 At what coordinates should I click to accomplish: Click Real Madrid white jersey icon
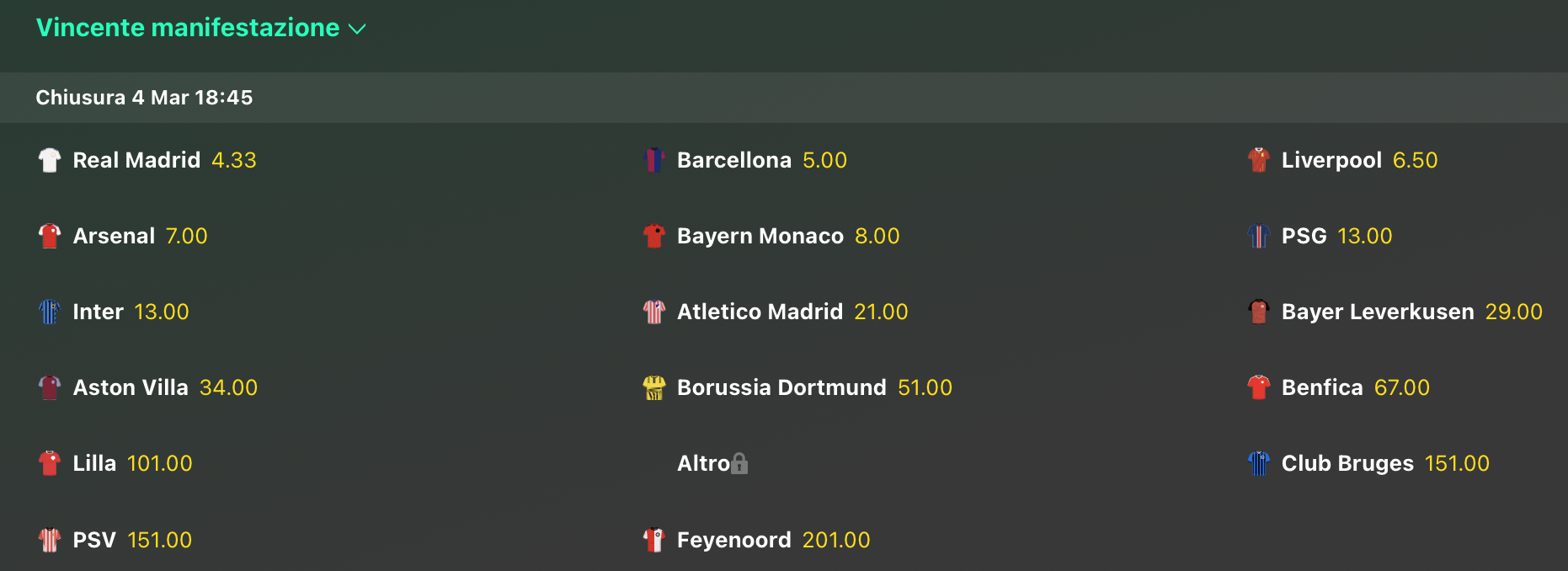pos(50,160)
